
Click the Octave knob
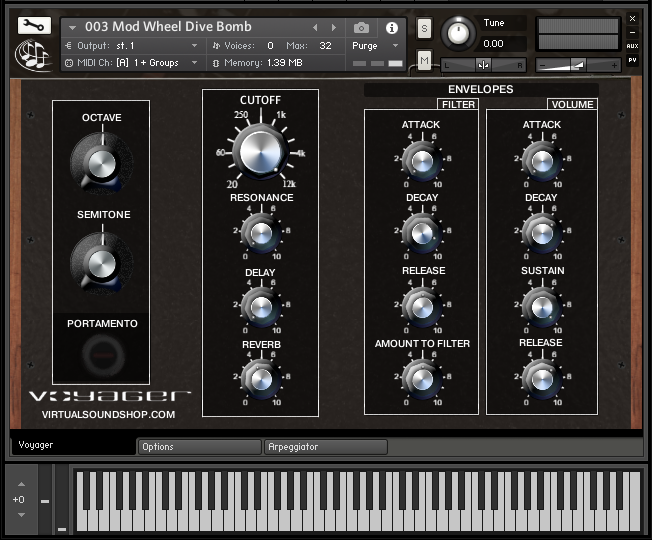coord(101,161)
